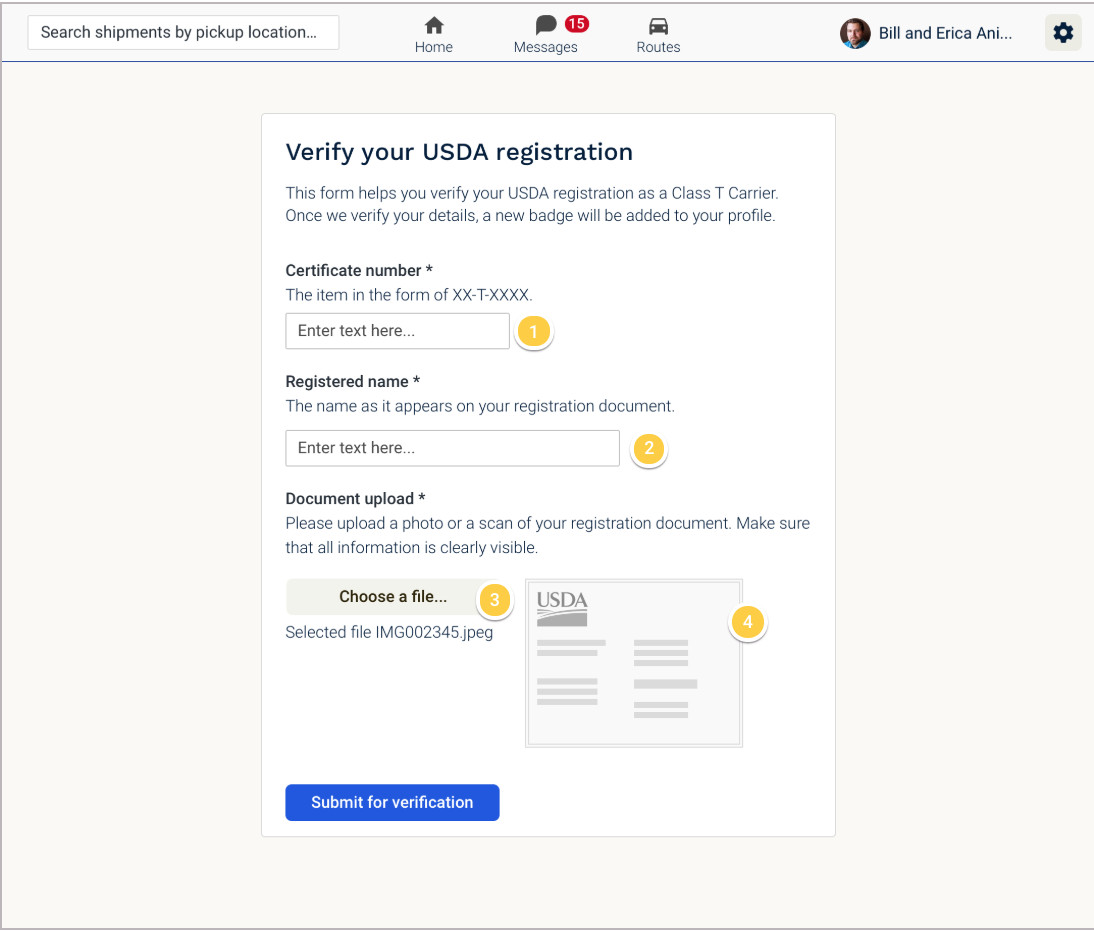
Task: Click the user profile avatar photo
Action: (855, 33)
